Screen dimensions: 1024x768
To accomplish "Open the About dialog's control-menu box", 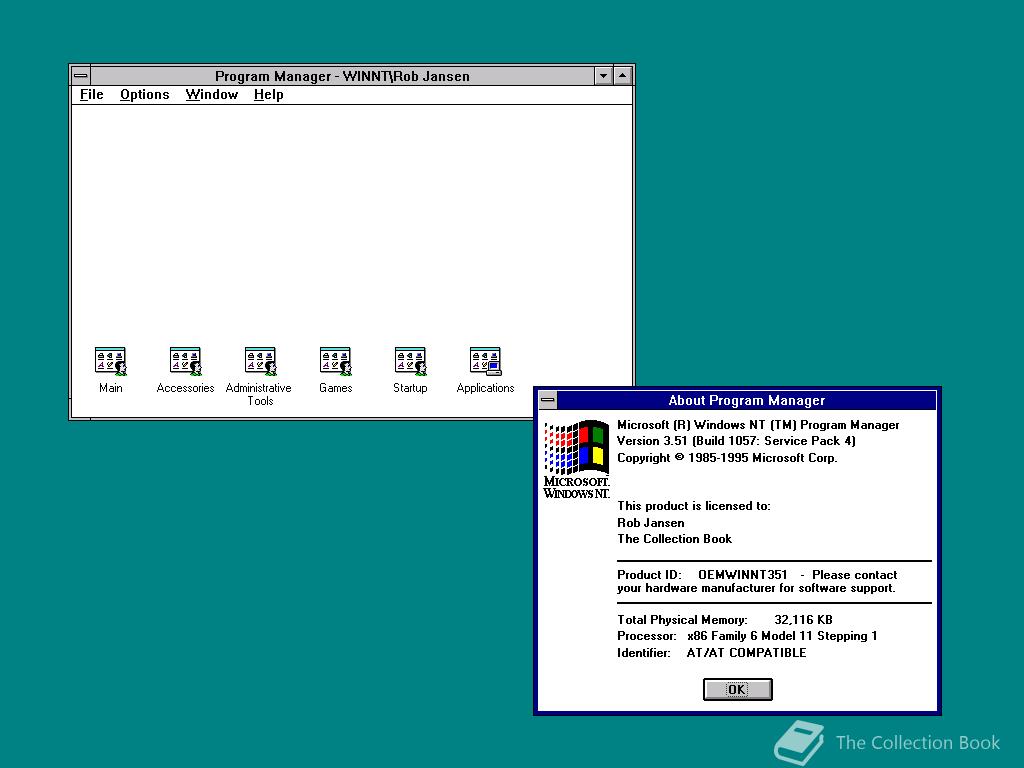I will pos(548,400).
